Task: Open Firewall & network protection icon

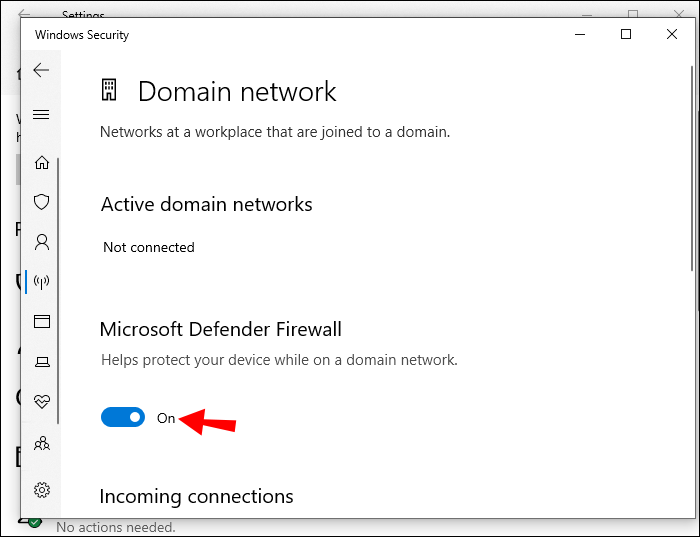Action: pos(41,281)
